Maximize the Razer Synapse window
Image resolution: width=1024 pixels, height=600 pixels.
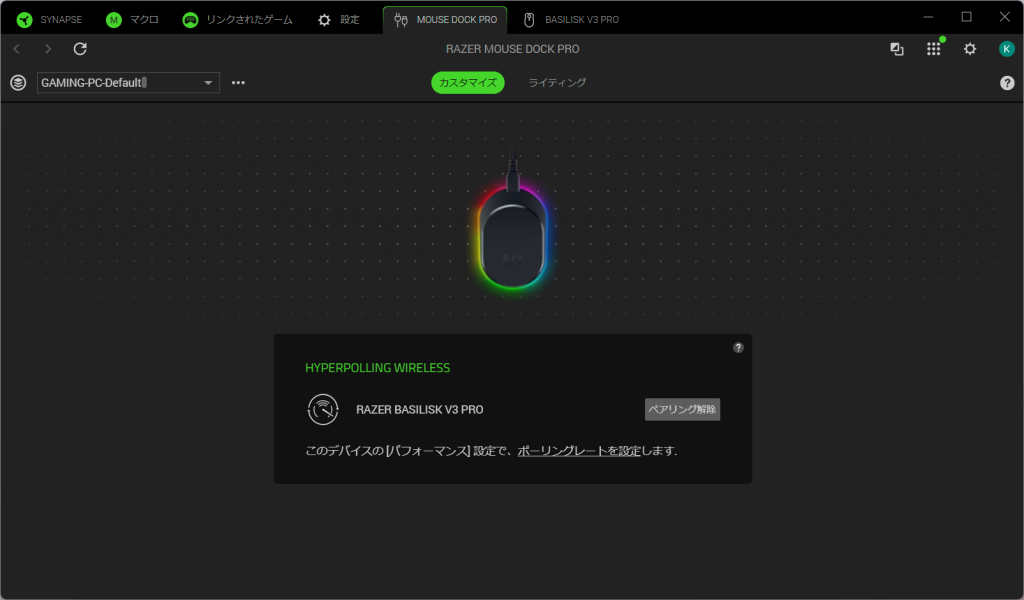[967, 17]
